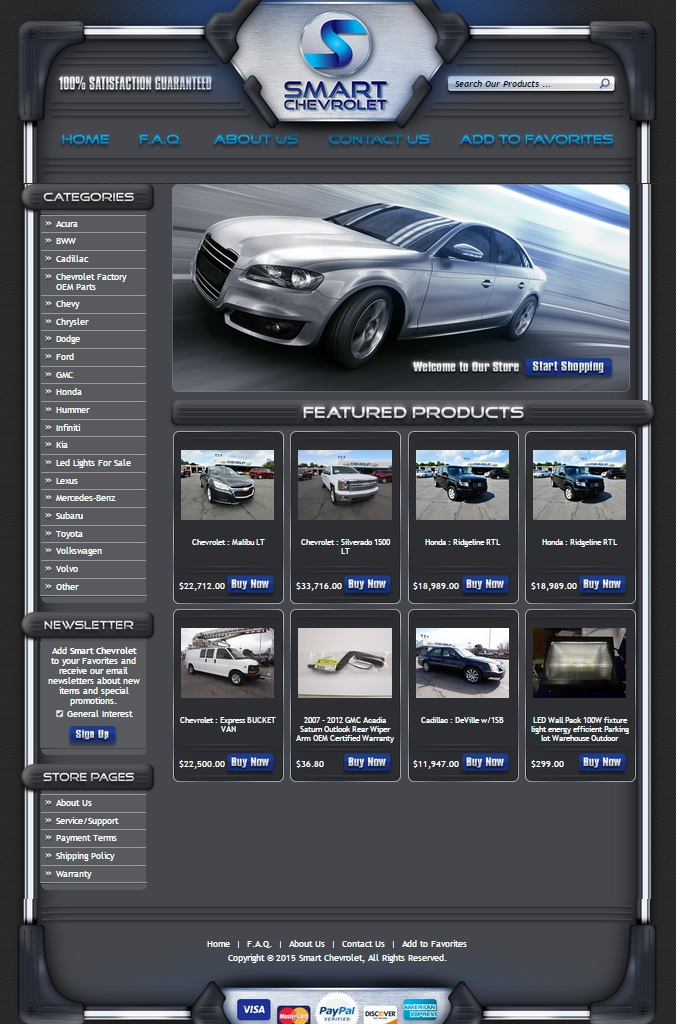Viewport: 676px width, 1024px height.
Task: Toggle the General Interest checkbox
Action: click(x=60, y=714)
